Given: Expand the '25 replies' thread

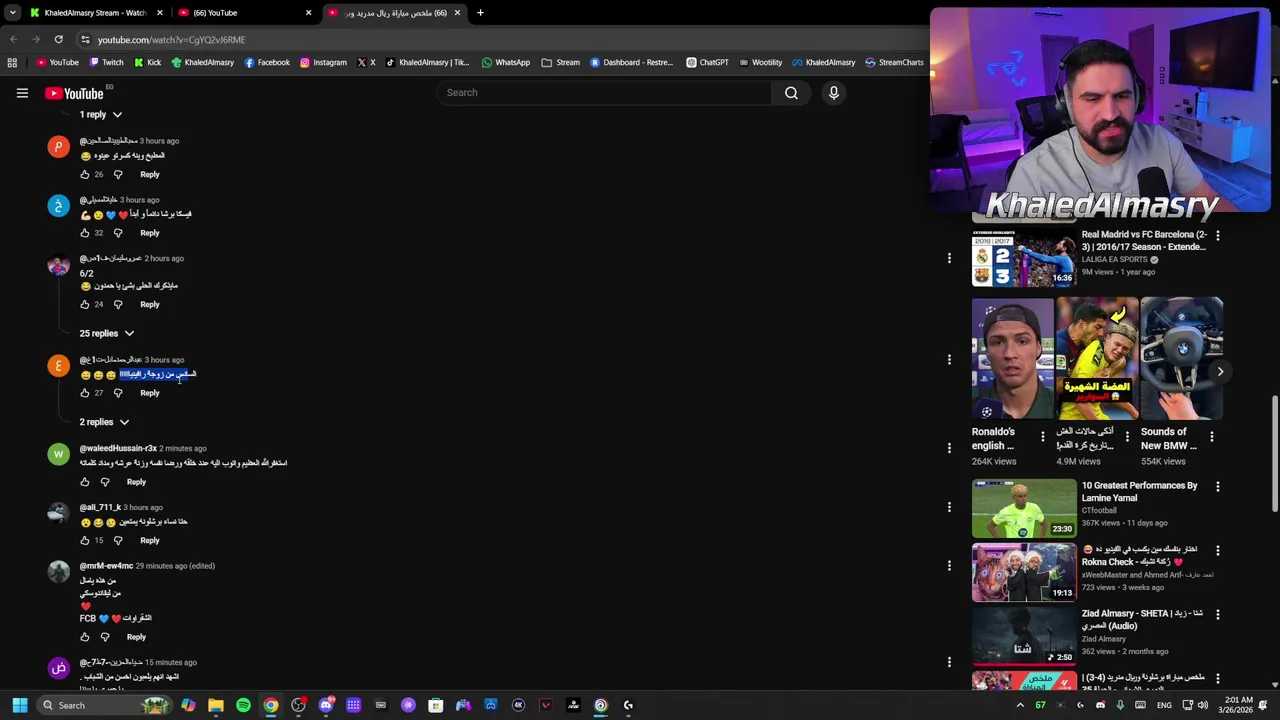Looking at the screenshot, I should click(107, 333).
